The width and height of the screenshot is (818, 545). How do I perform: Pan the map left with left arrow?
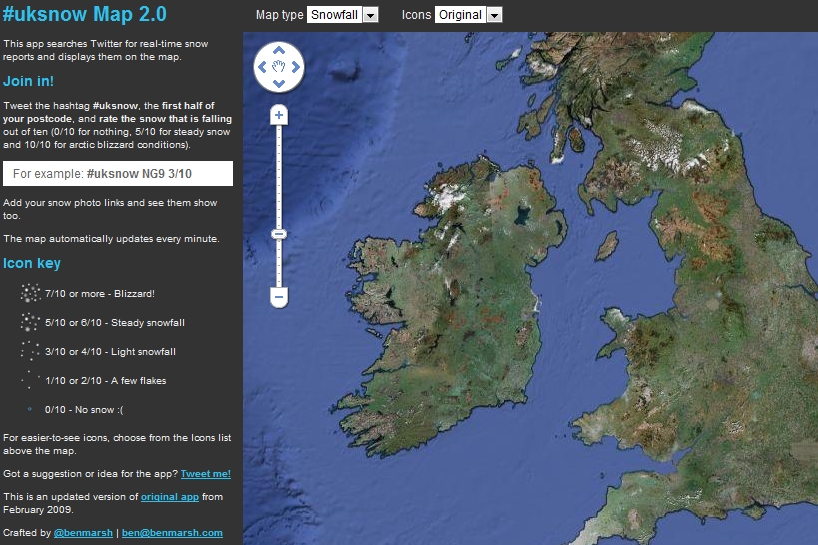262,67
